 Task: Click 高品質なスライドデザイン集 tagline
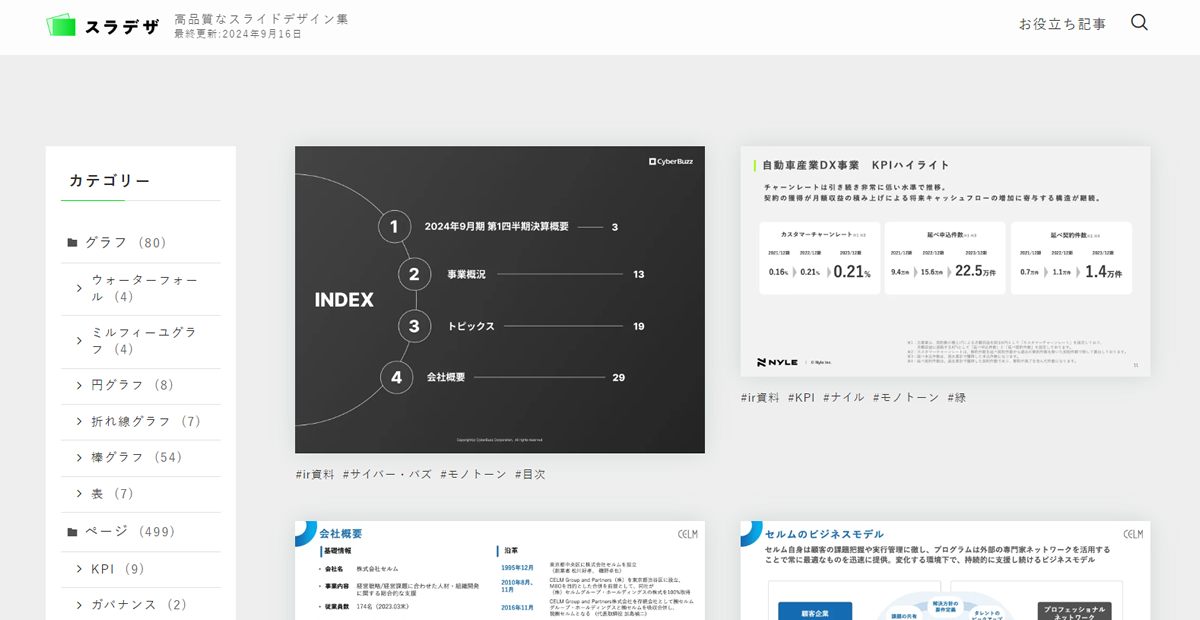261,19
